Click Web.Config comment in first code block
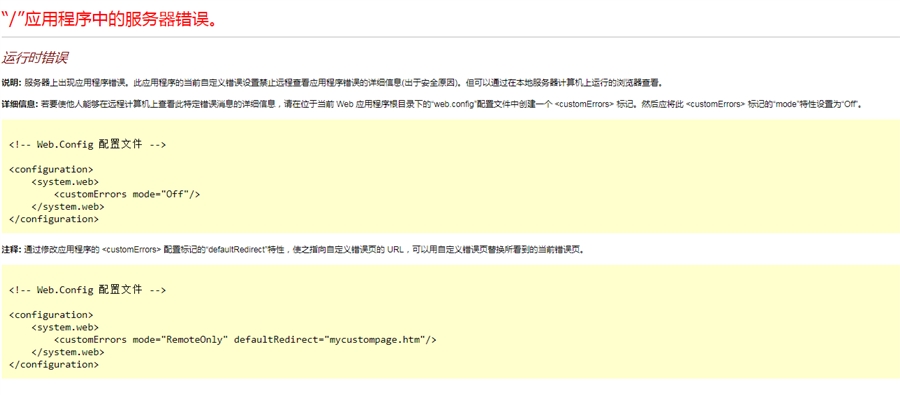 (87, 145)
